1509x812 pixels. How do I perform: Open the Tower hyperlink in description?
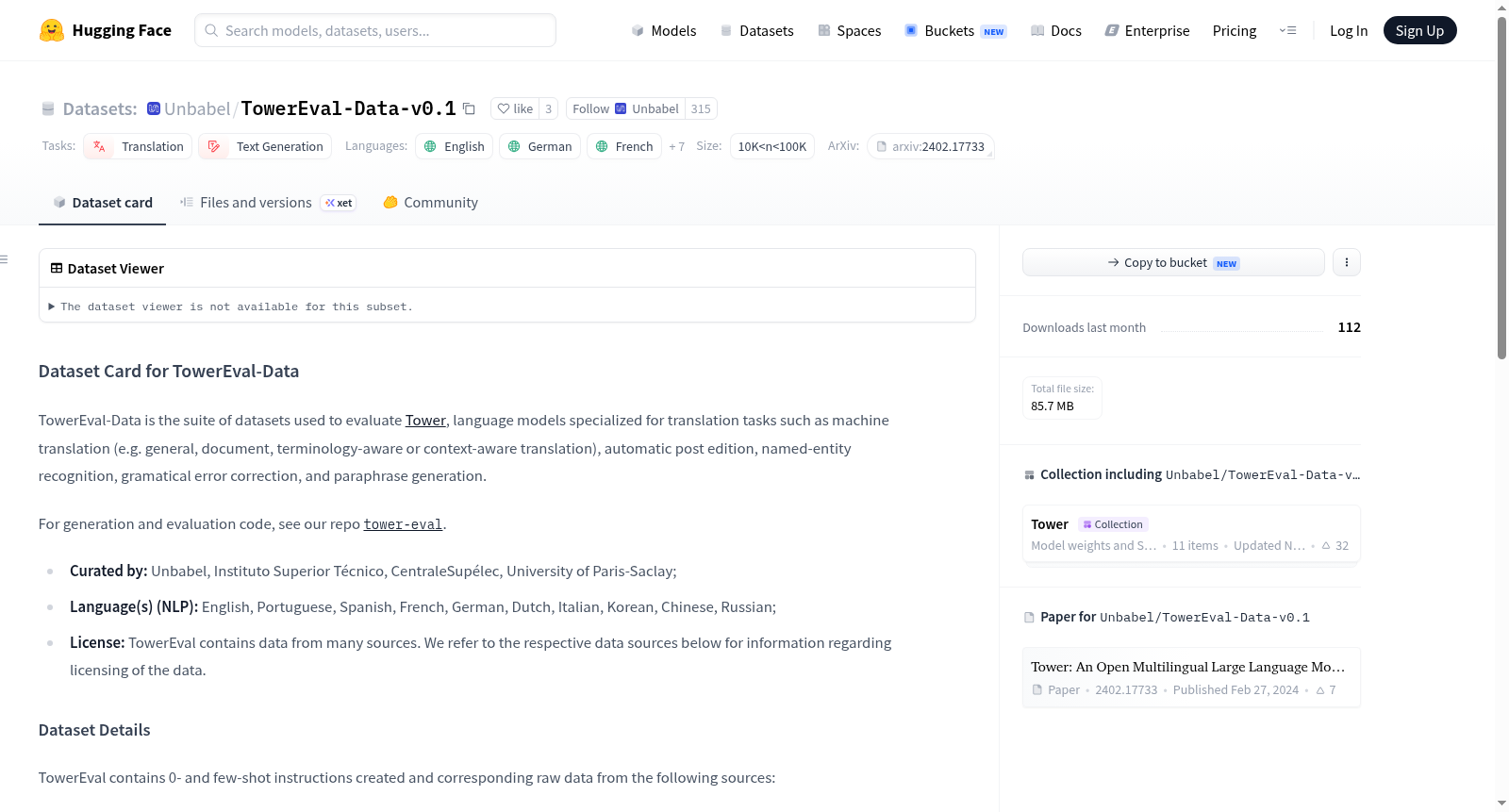[x=425, y=421]
